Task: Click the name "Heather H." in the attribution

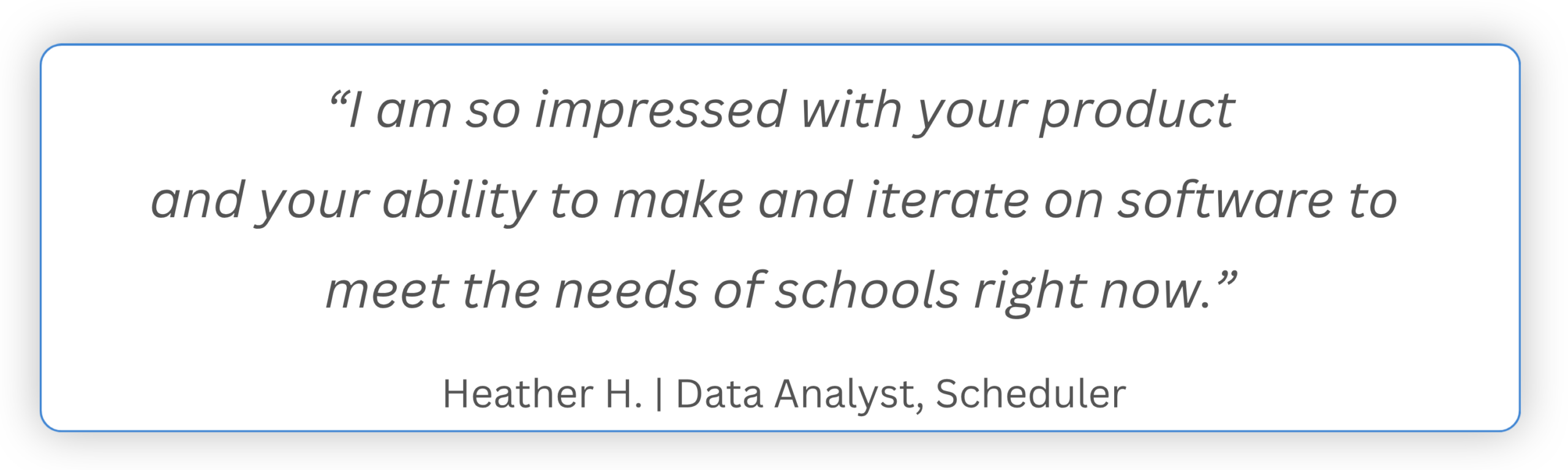Action: [542, 394]
